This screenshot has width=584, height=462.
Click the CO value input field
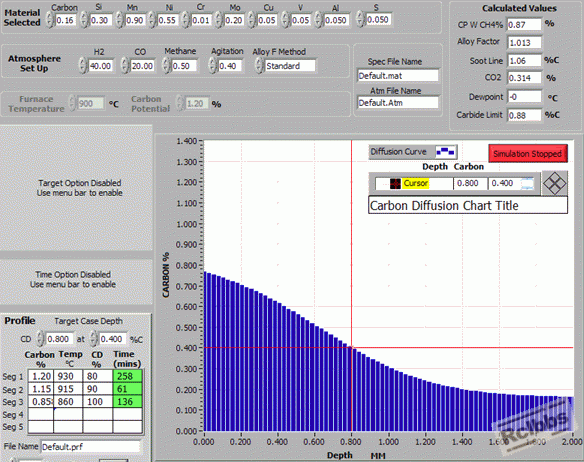[142, 66]
